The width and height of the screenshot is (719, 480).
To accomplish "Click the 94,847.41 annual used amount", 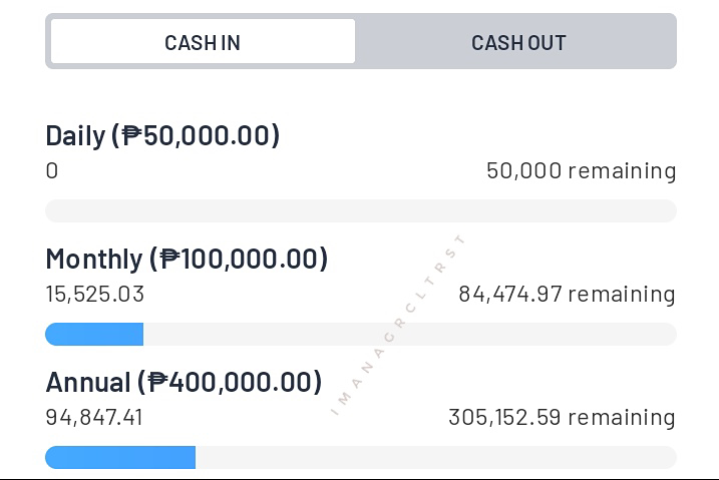I will (x=94, y=417).
